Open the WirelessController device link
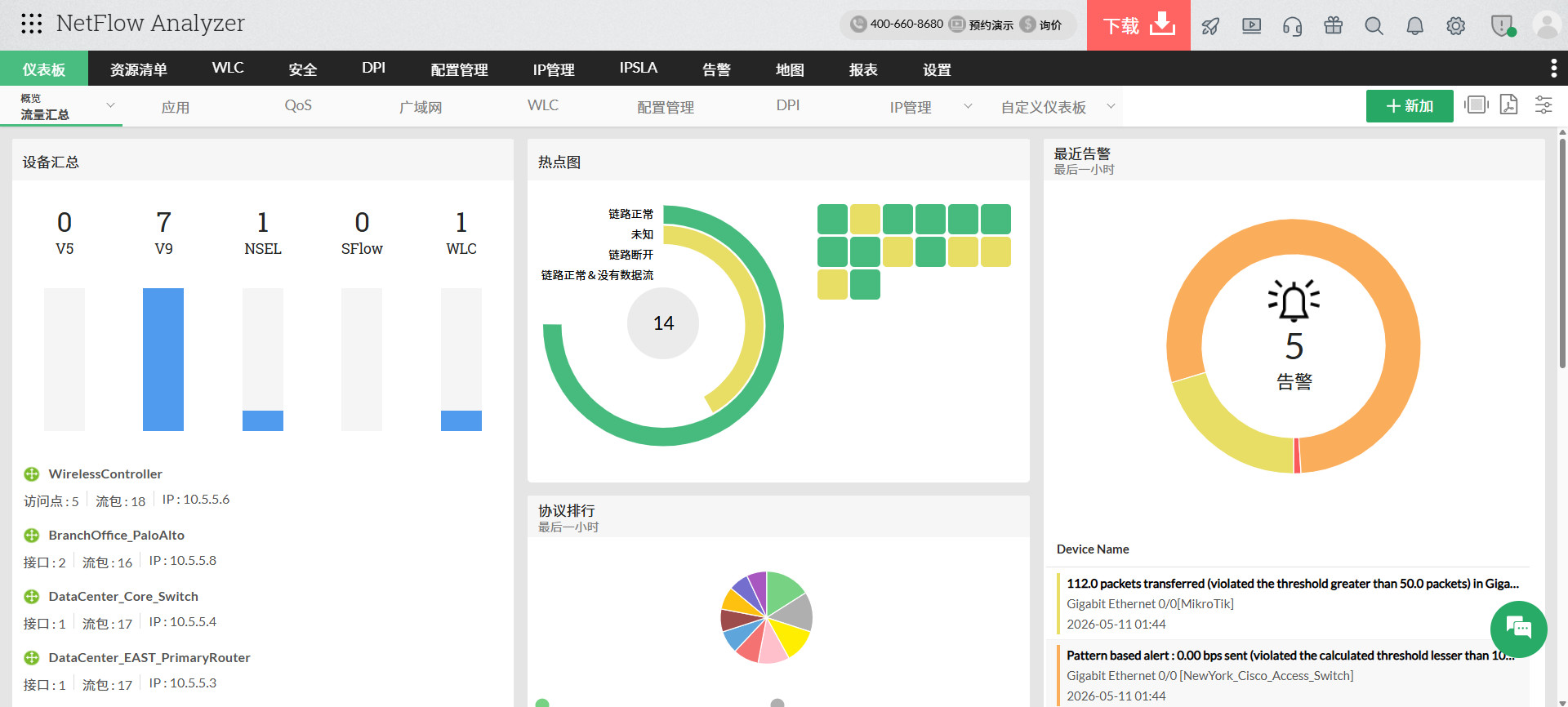Screen dimensions: 1568x707 point(105,474)
